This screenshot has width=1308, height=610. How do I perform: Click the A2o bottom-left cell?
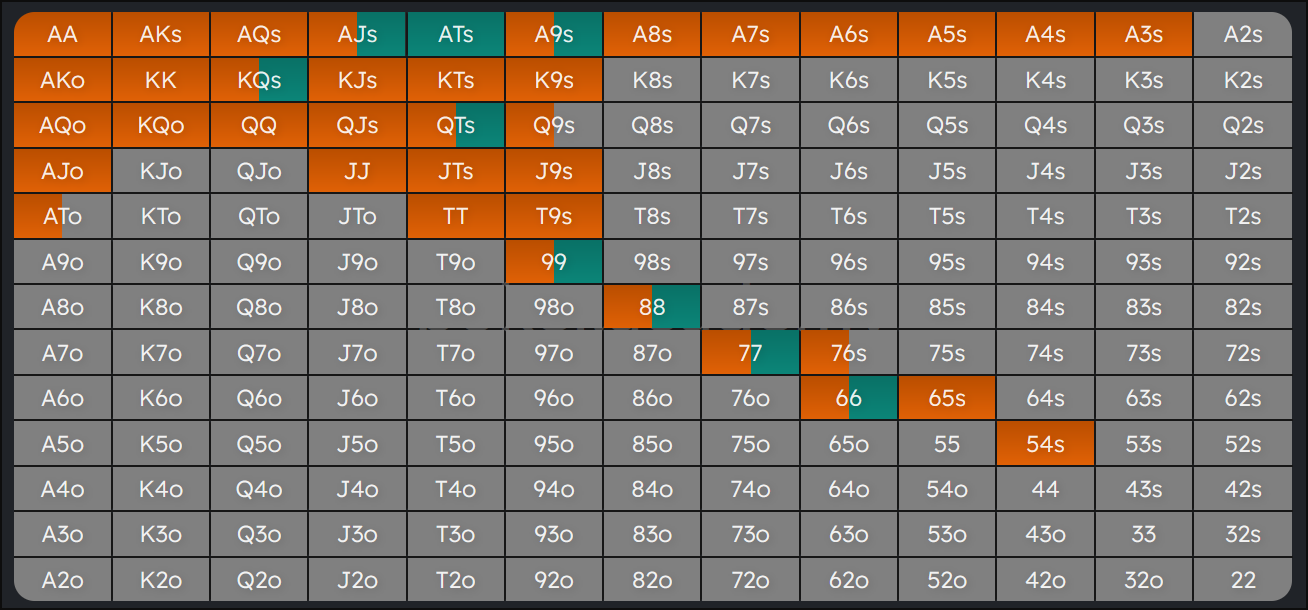62,580
